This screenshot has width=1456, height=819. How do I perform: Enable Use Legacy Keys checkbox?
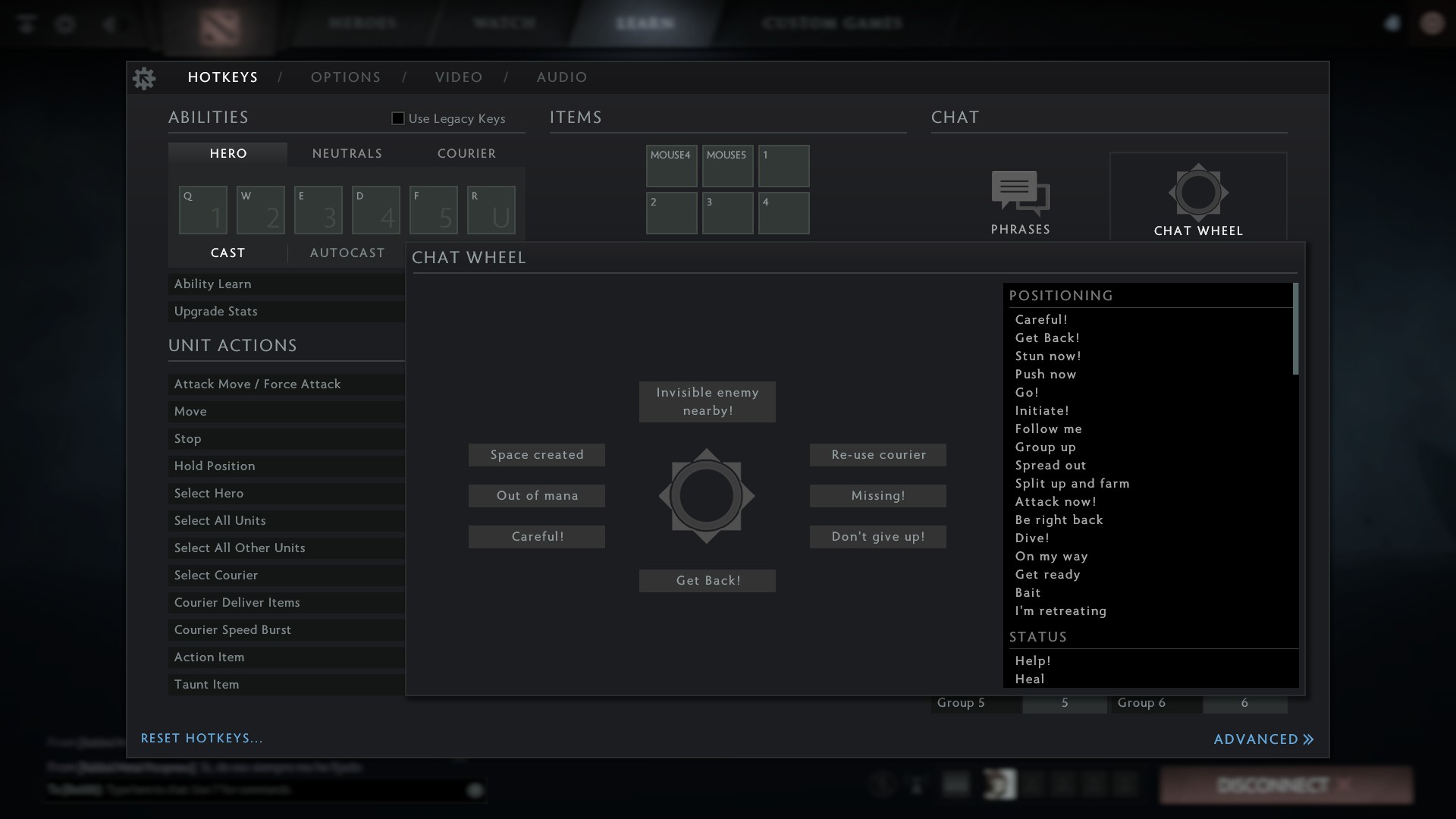pyautogui.click(x=397, y=118)
